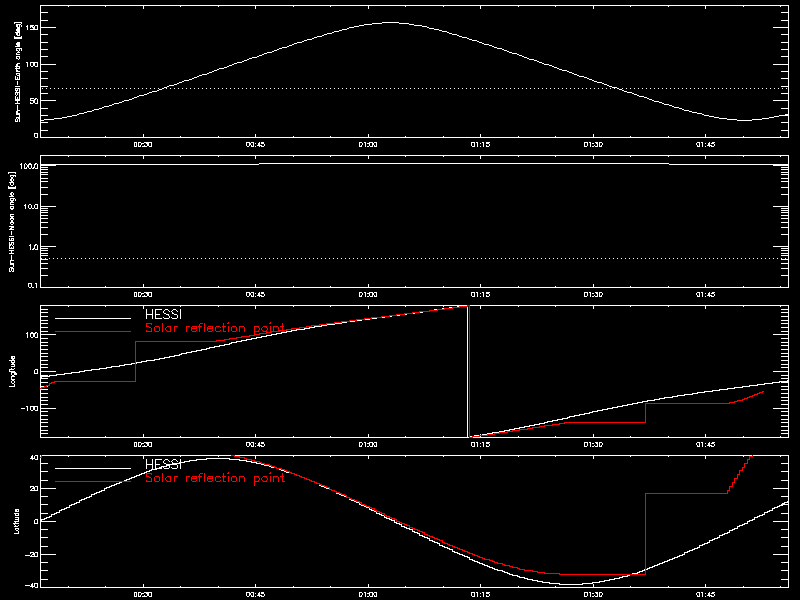Viewport: 800px width, 600px height.
Task: Click the 100 tick label on Earth angle plot
Action: tap(32, 64)
